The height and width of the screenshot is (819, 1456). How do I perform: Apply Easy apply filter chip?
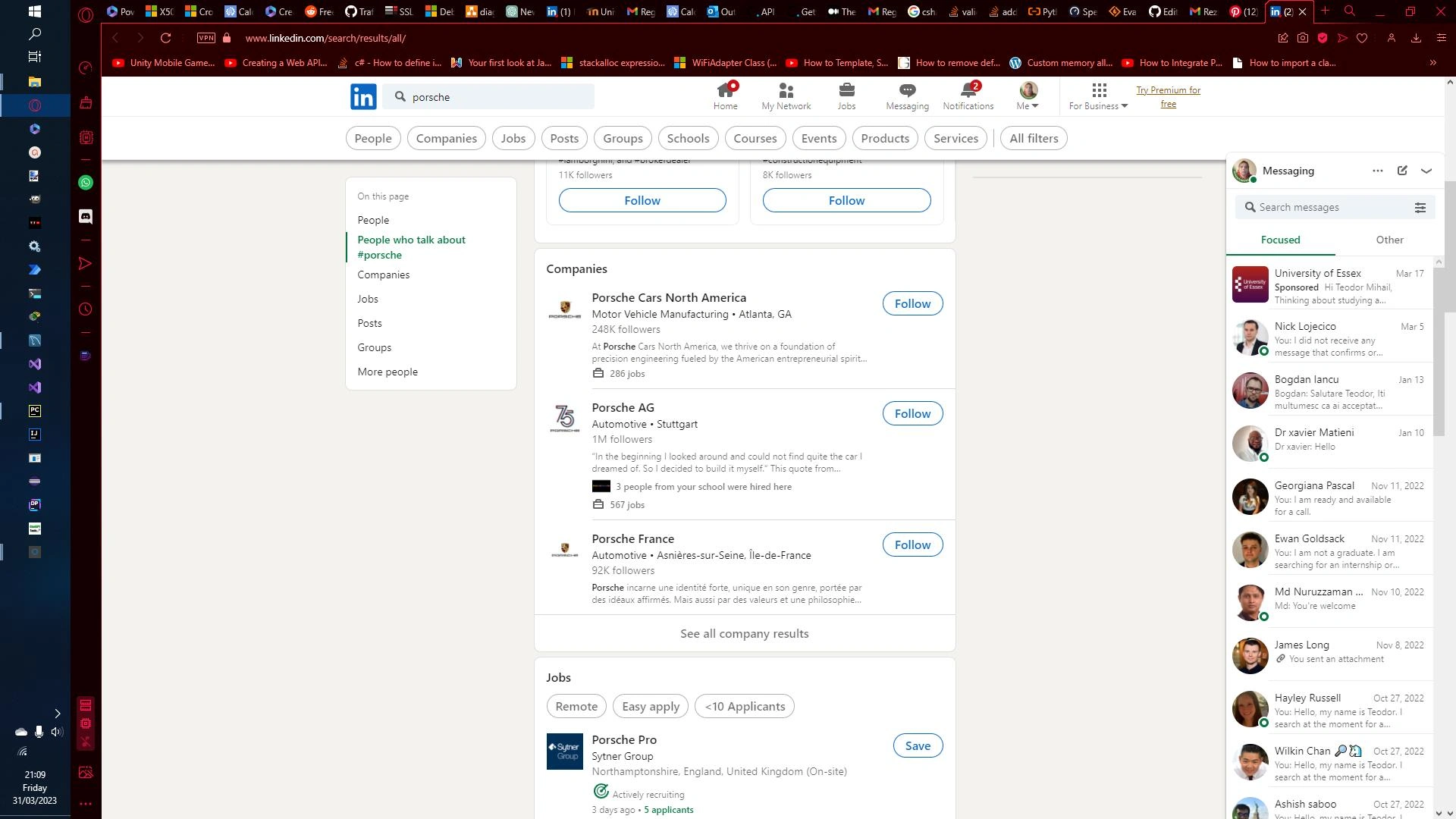point(651,706)
